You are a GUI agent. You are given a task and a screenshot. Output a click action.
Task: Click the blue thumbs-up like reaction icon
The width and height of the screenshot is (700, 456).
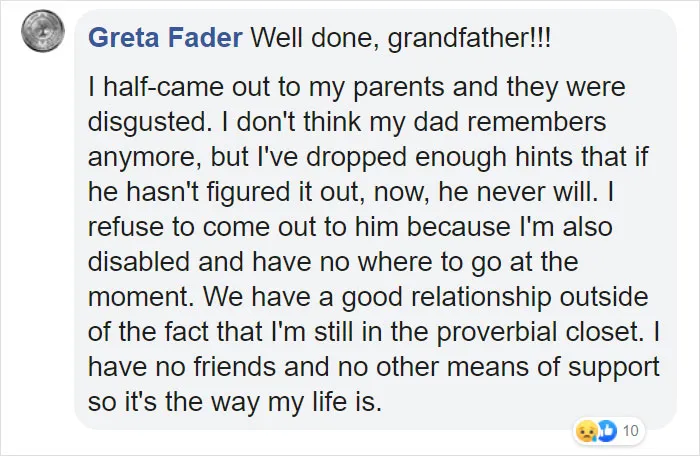[x=606, y=431]
